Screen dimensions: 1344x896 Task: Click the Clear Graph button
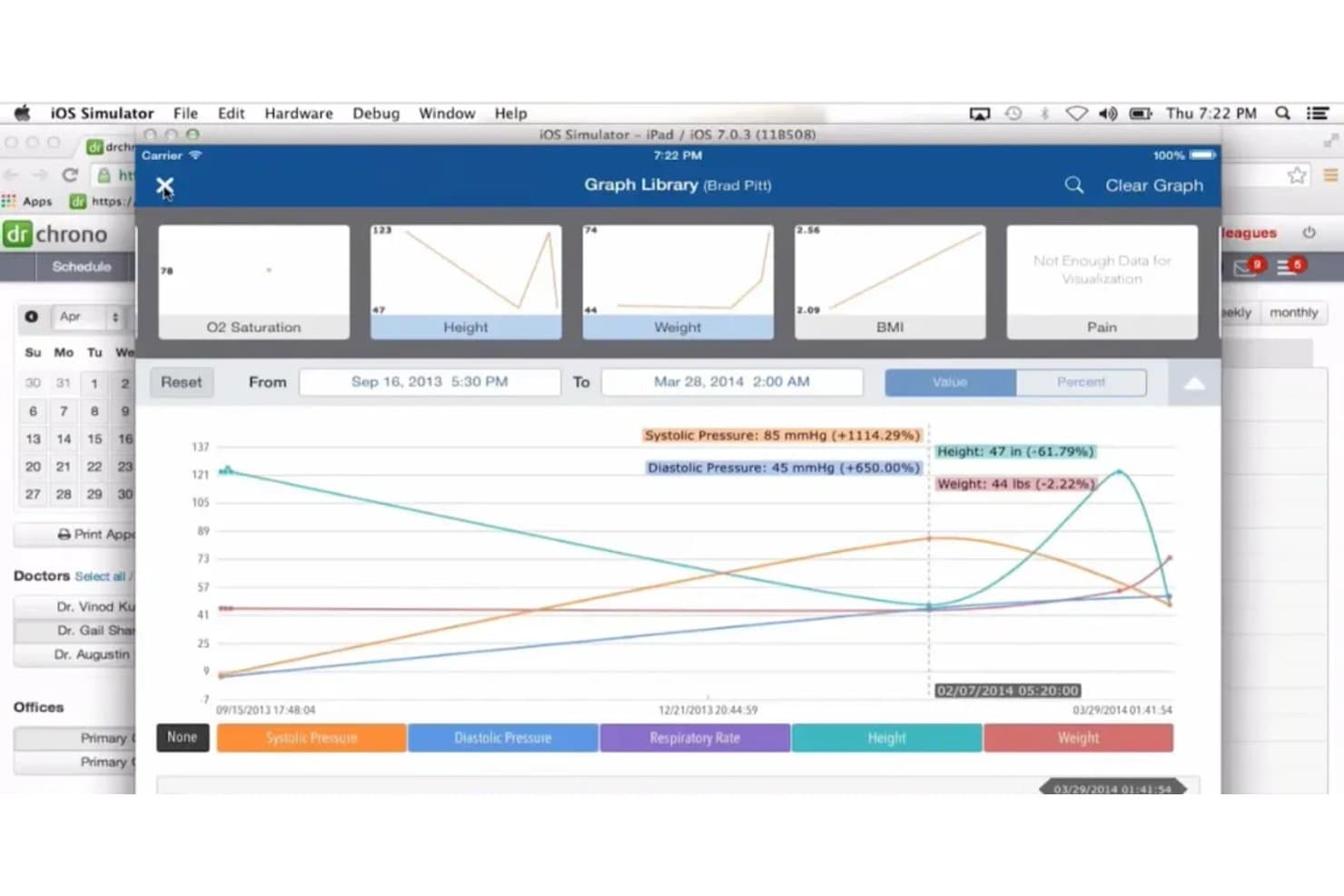(1154, 185)
